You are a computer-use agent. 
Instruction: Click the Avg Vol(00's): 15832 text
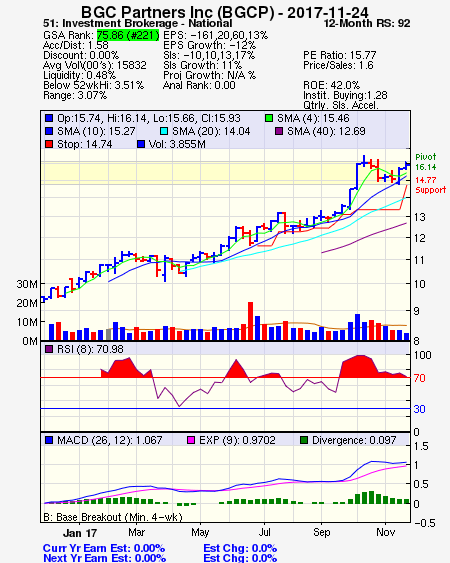tap(95, 65)
